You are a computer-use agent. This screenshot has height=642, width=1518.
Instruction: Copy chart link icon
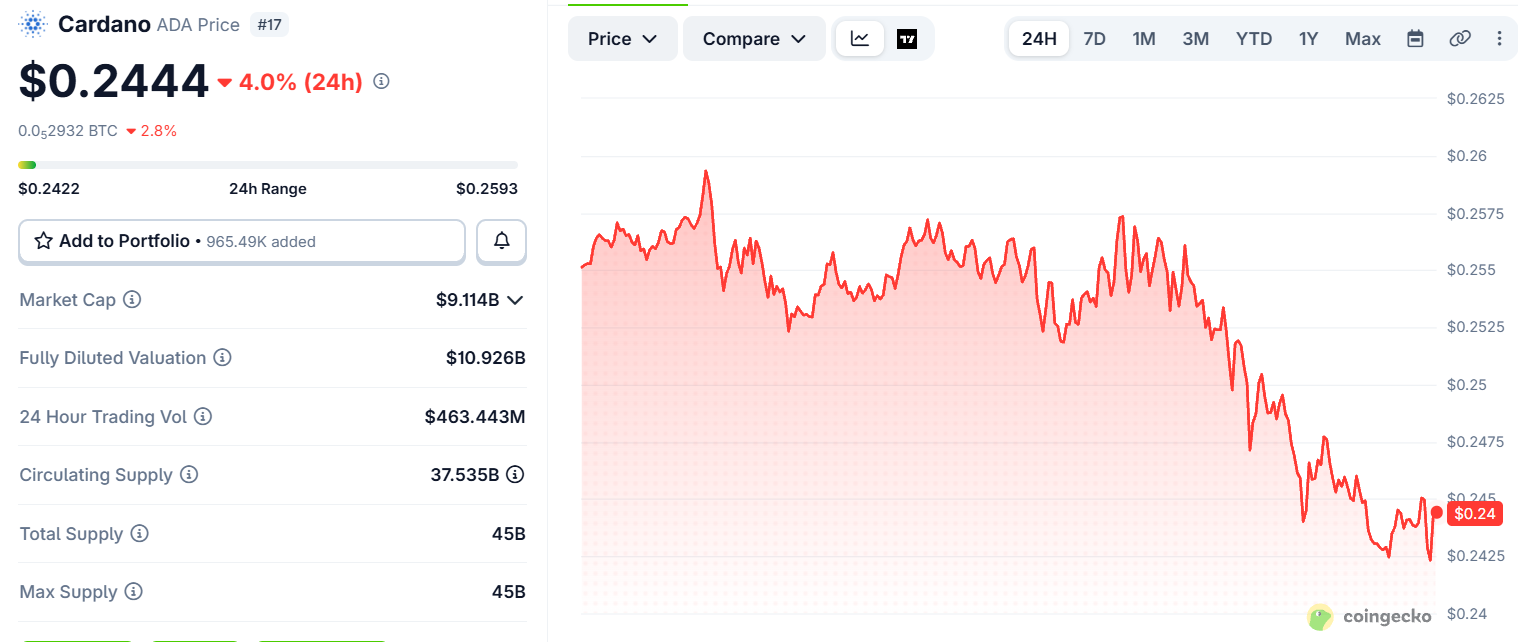pyautogui.click(x=1460, y=39)
